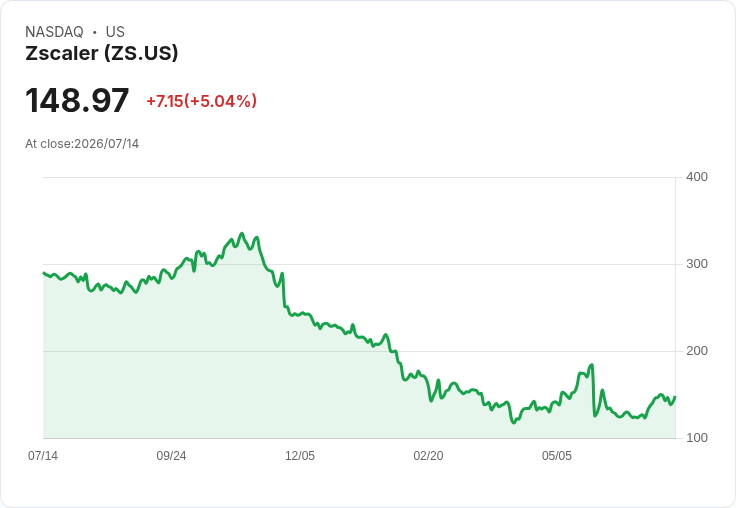Click the US market label

(115, 32)
